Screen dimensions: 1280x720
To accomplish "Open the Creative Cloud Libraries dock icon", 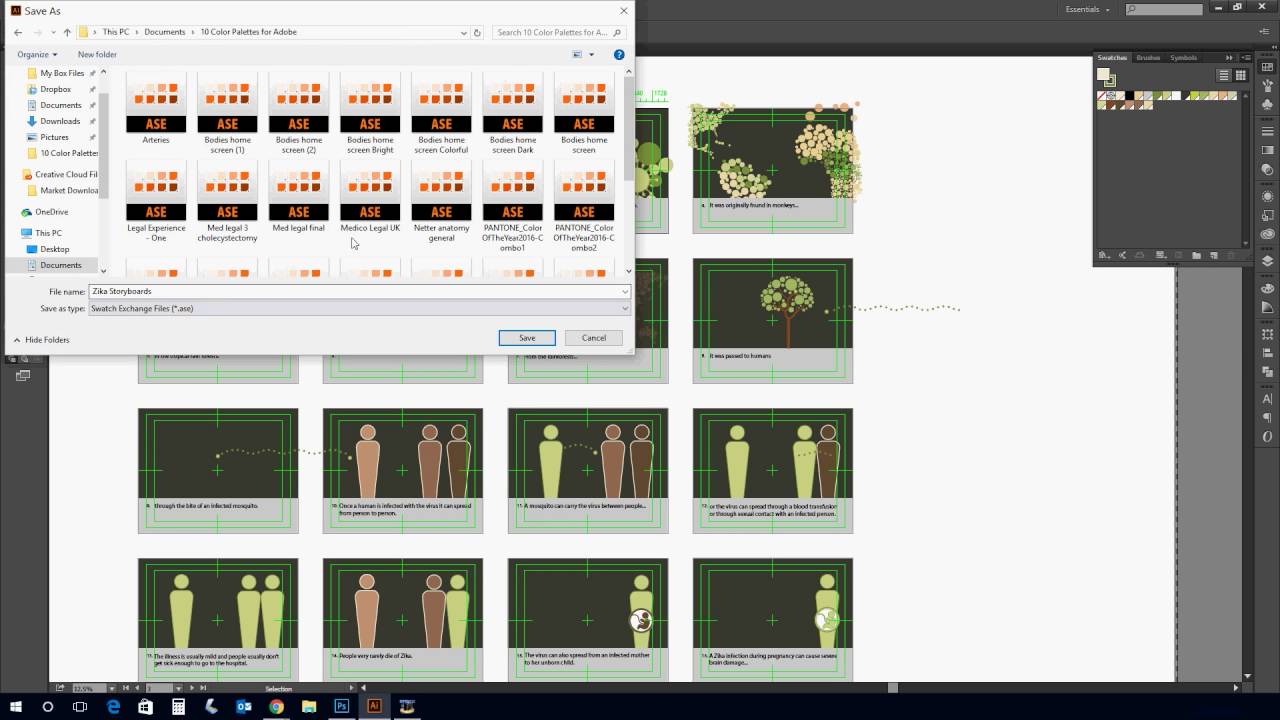I will 1268,234.
